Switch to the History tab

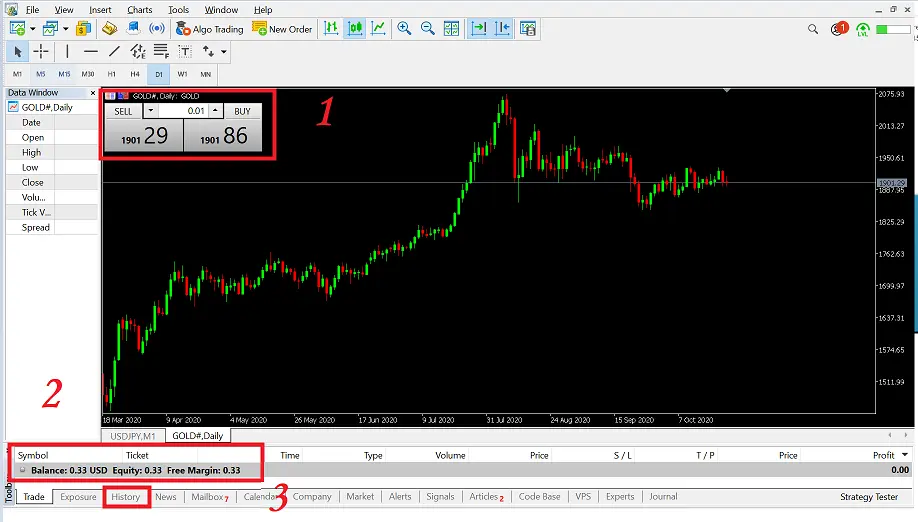126,496
